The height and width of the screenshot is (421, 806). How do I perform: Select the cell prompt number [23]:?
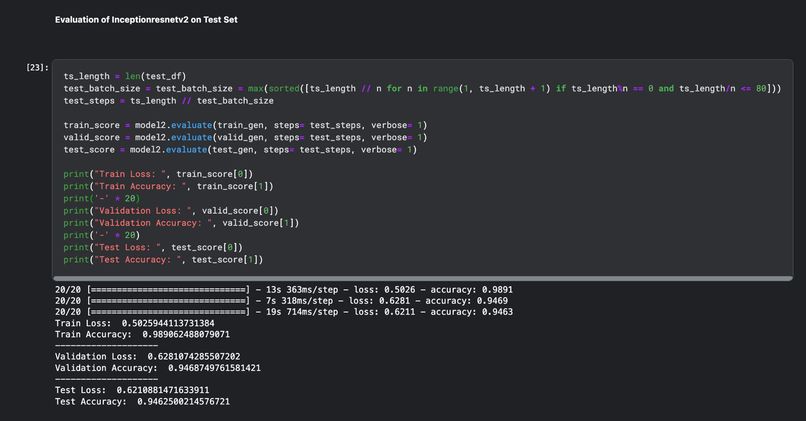tap(37, 67)
